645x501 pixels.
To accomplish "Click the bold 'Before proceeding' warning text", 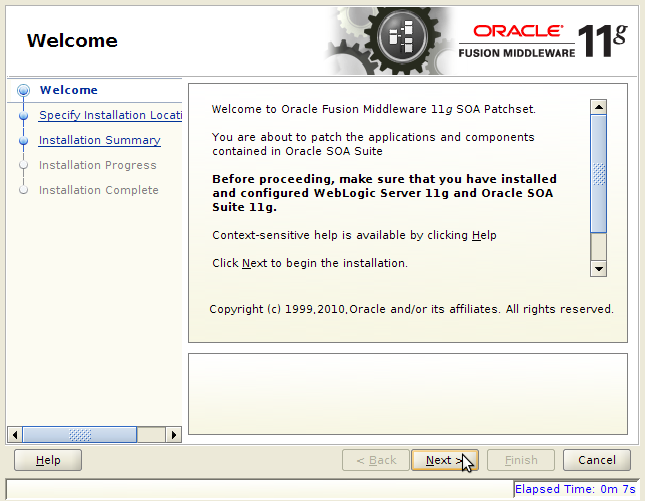I will [x=384, y=193].
